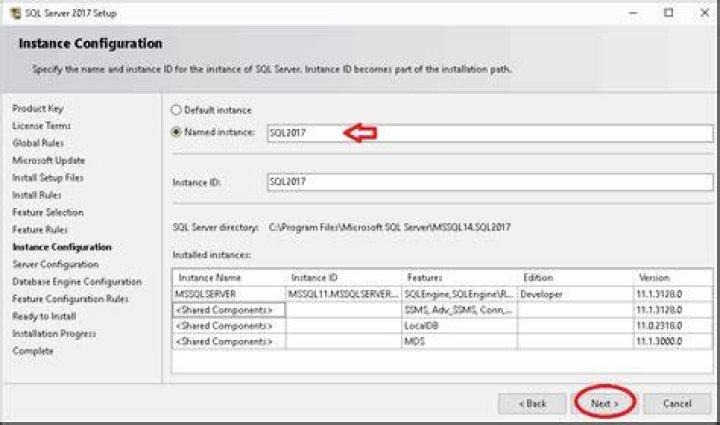Click the Next button
The image size is (720, 425).
(x=604, y=403)
